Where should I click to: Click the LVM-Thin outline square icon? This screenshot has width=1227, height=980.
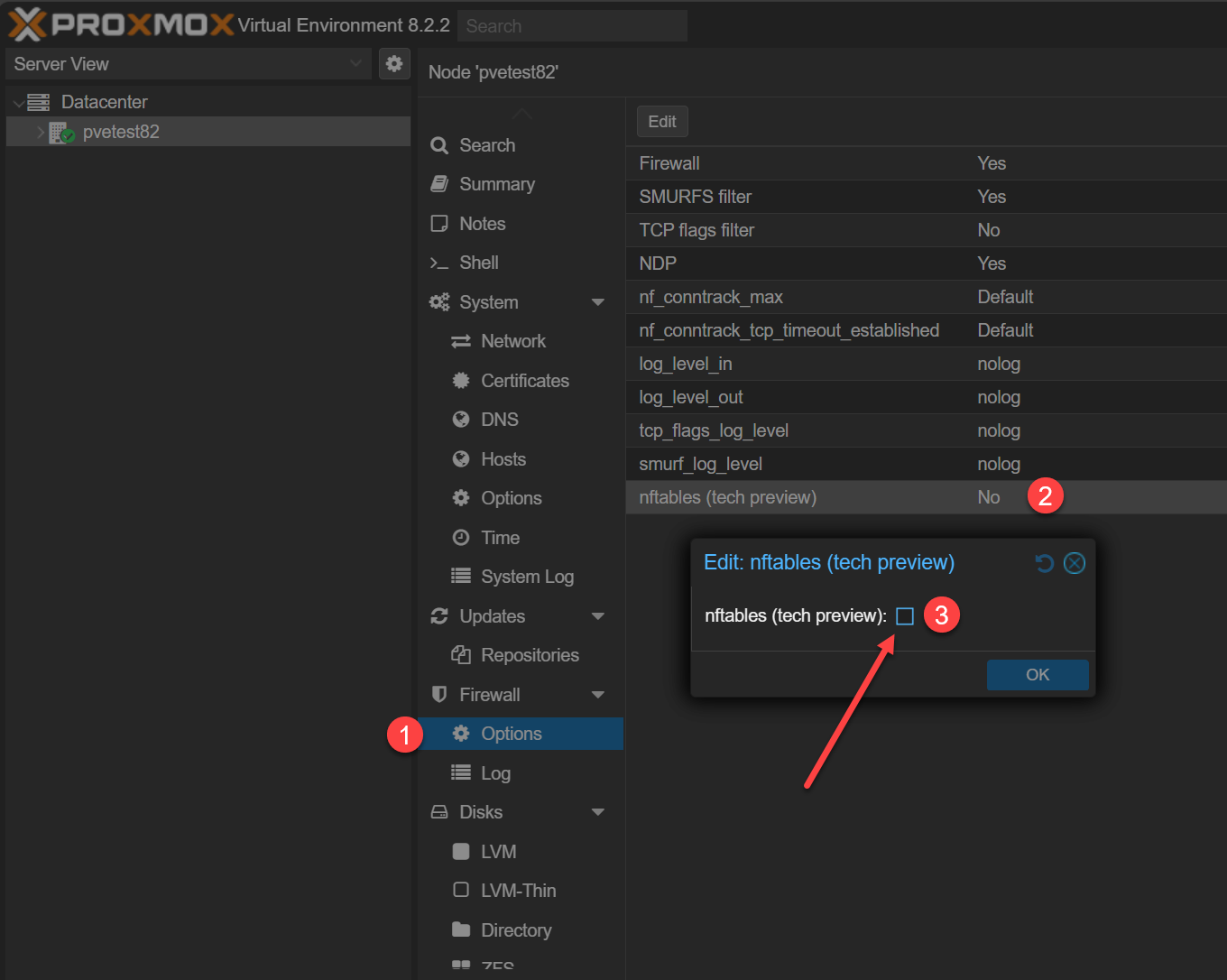[x=461, y=891]
